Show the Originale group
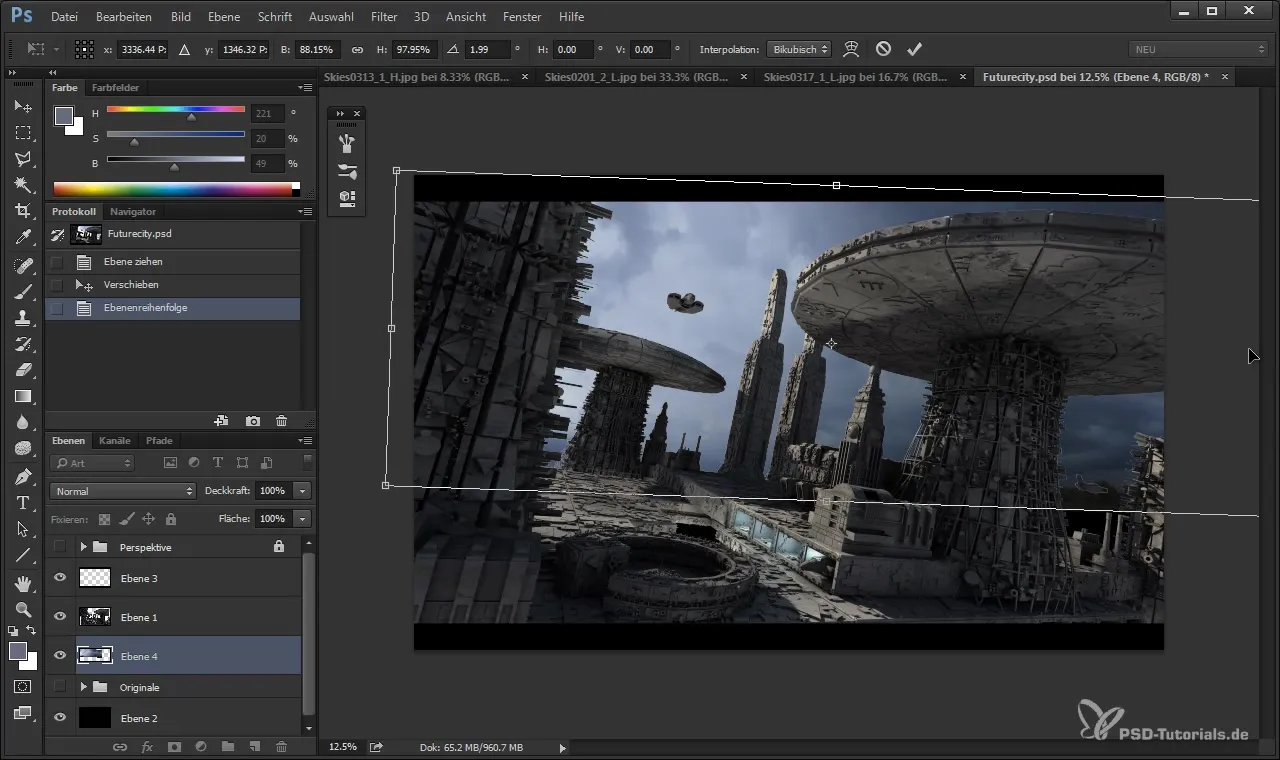Image resolution: width=1280 pixels, height=760 pixels. point(60,687)
